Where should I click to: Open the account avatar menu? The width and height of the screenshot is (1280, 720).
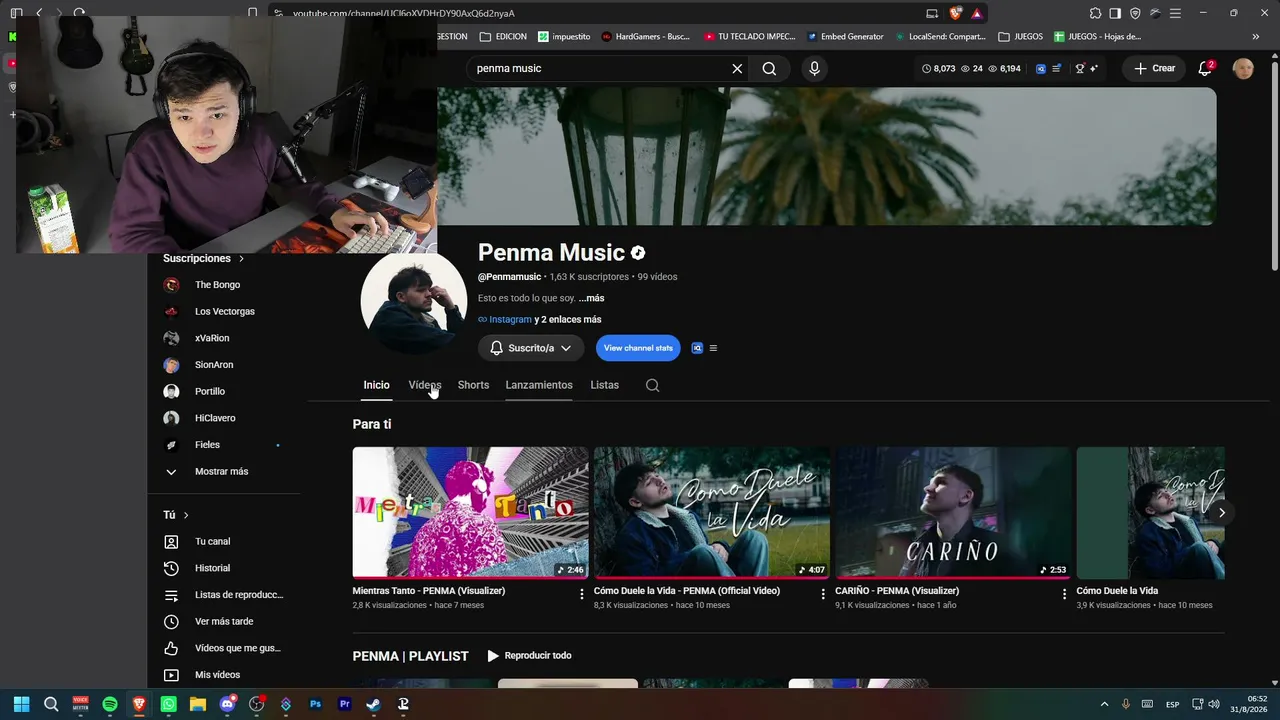[x=1243, y=68]
